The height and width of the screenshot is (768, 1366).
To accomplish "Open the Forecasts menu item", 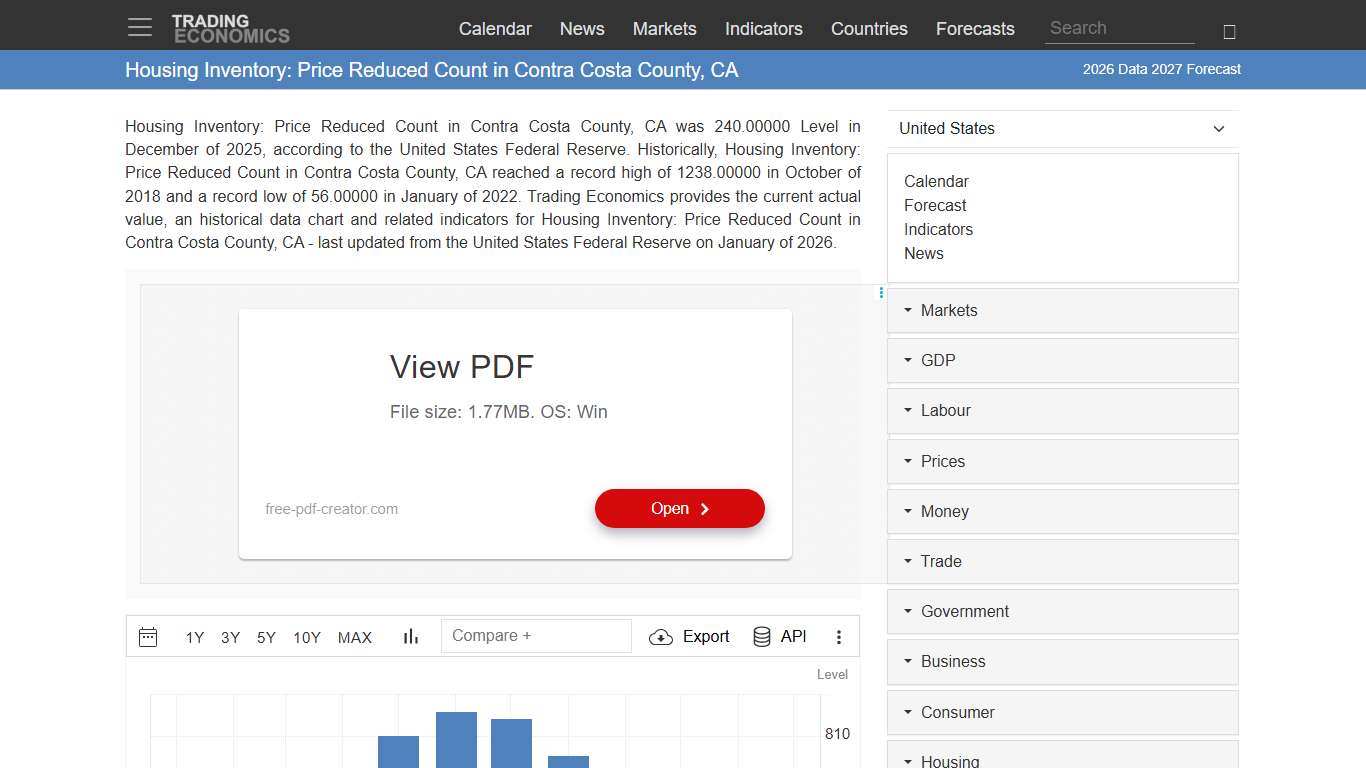I will point(975,29).
